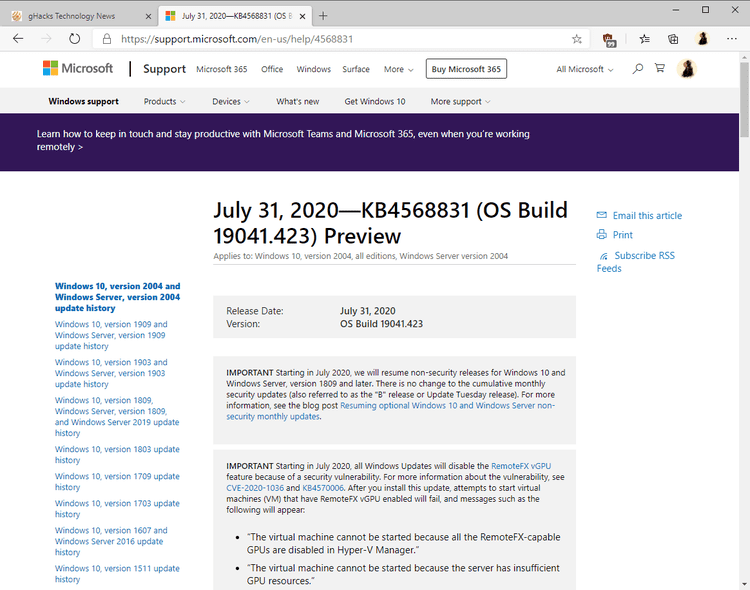The image size is (750, 590).
Task: Close the KB4568831 tab
Action: click(x=302, y=16)
